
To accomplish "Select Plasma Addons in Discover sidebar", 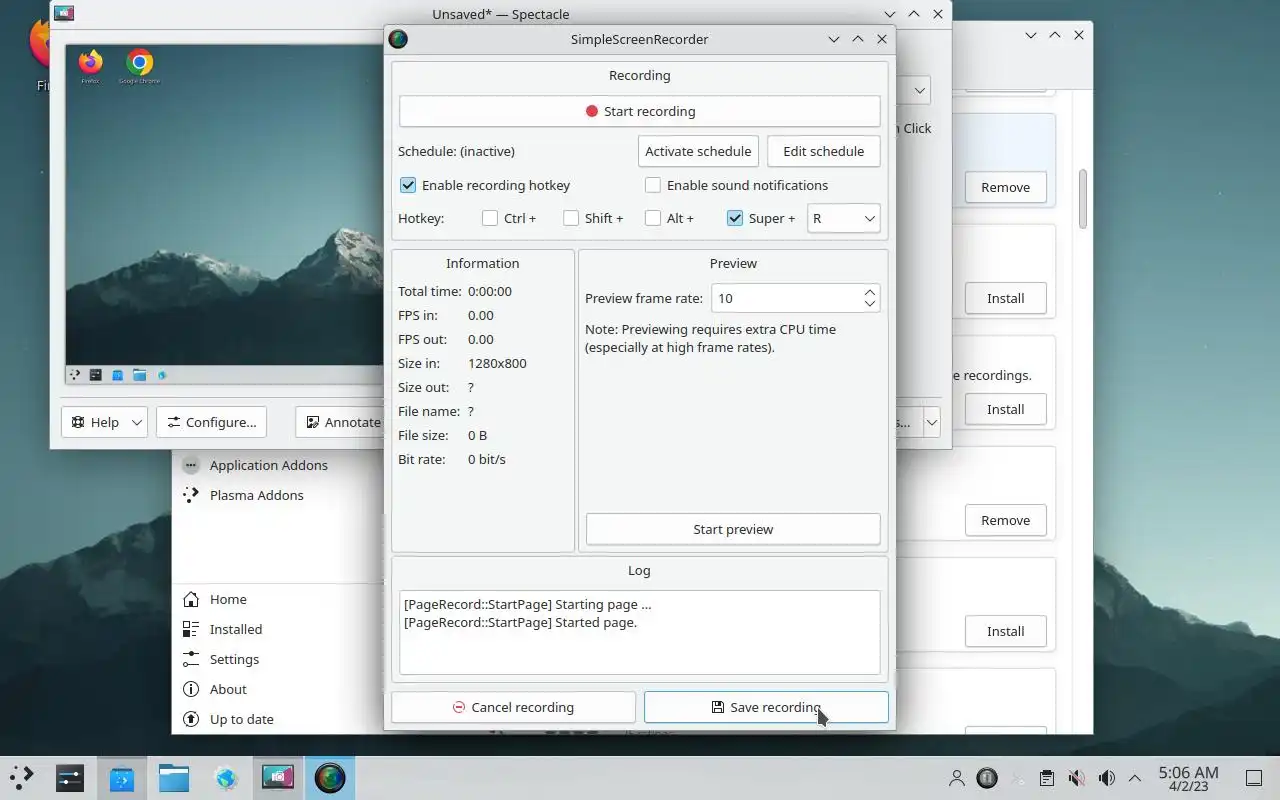I will (256, 495).
